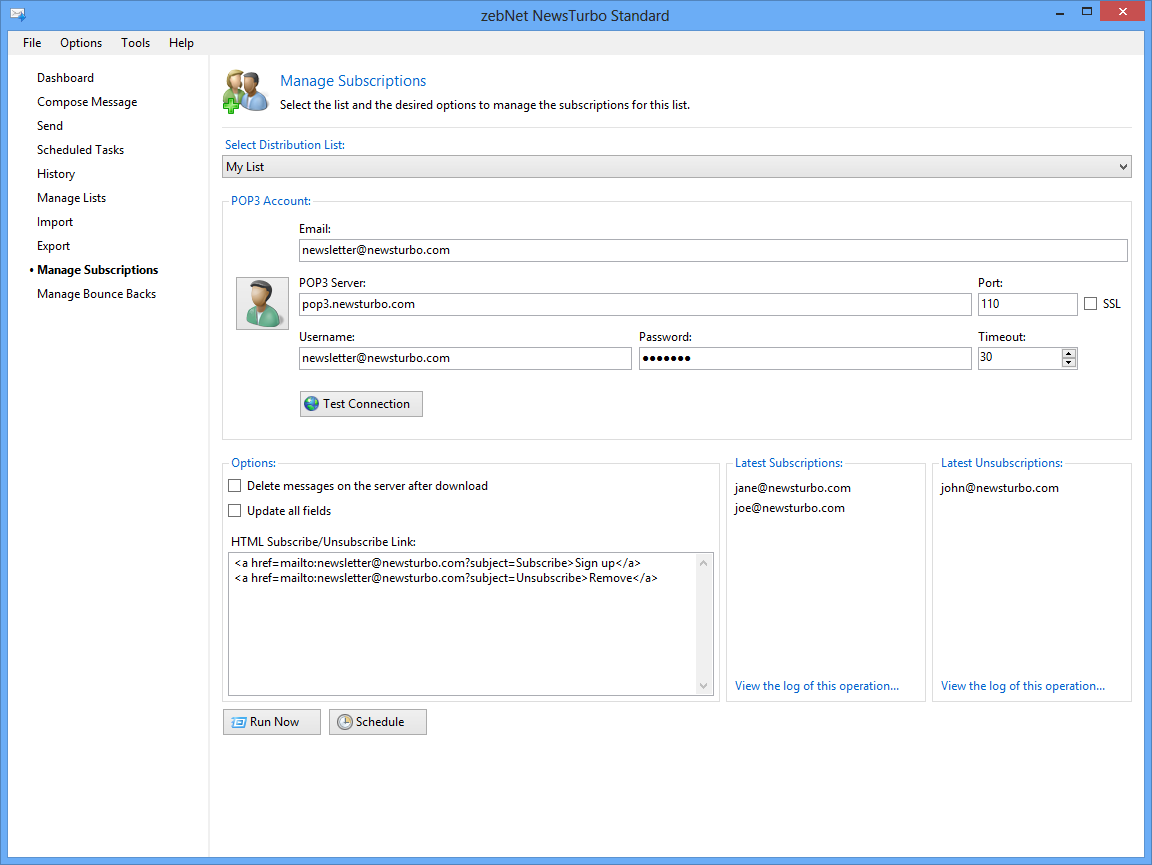1152x865 pixels.
Task: Select Export in the sidebar
Action: (x=54, y=246)
